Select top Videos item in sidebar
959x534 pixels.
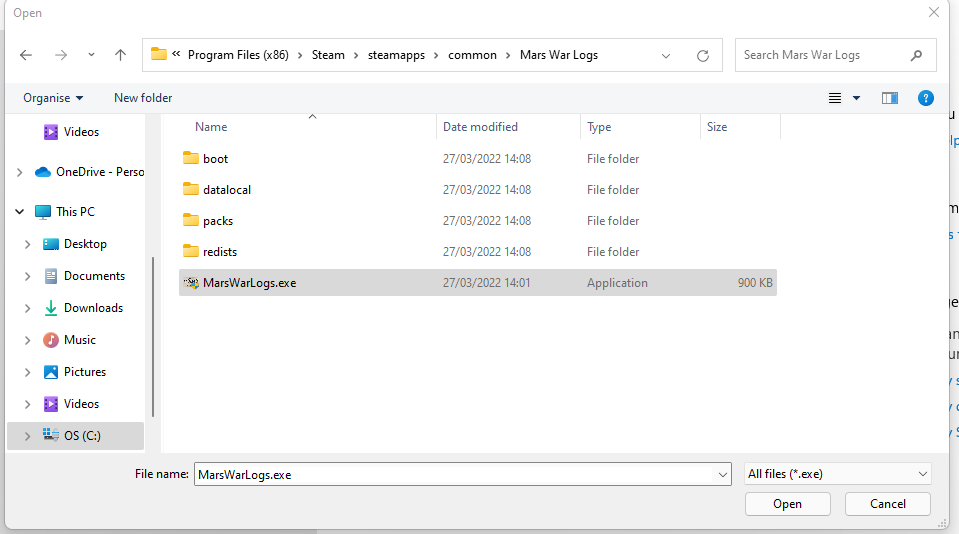pyautogui.click(x=72, y=132)
